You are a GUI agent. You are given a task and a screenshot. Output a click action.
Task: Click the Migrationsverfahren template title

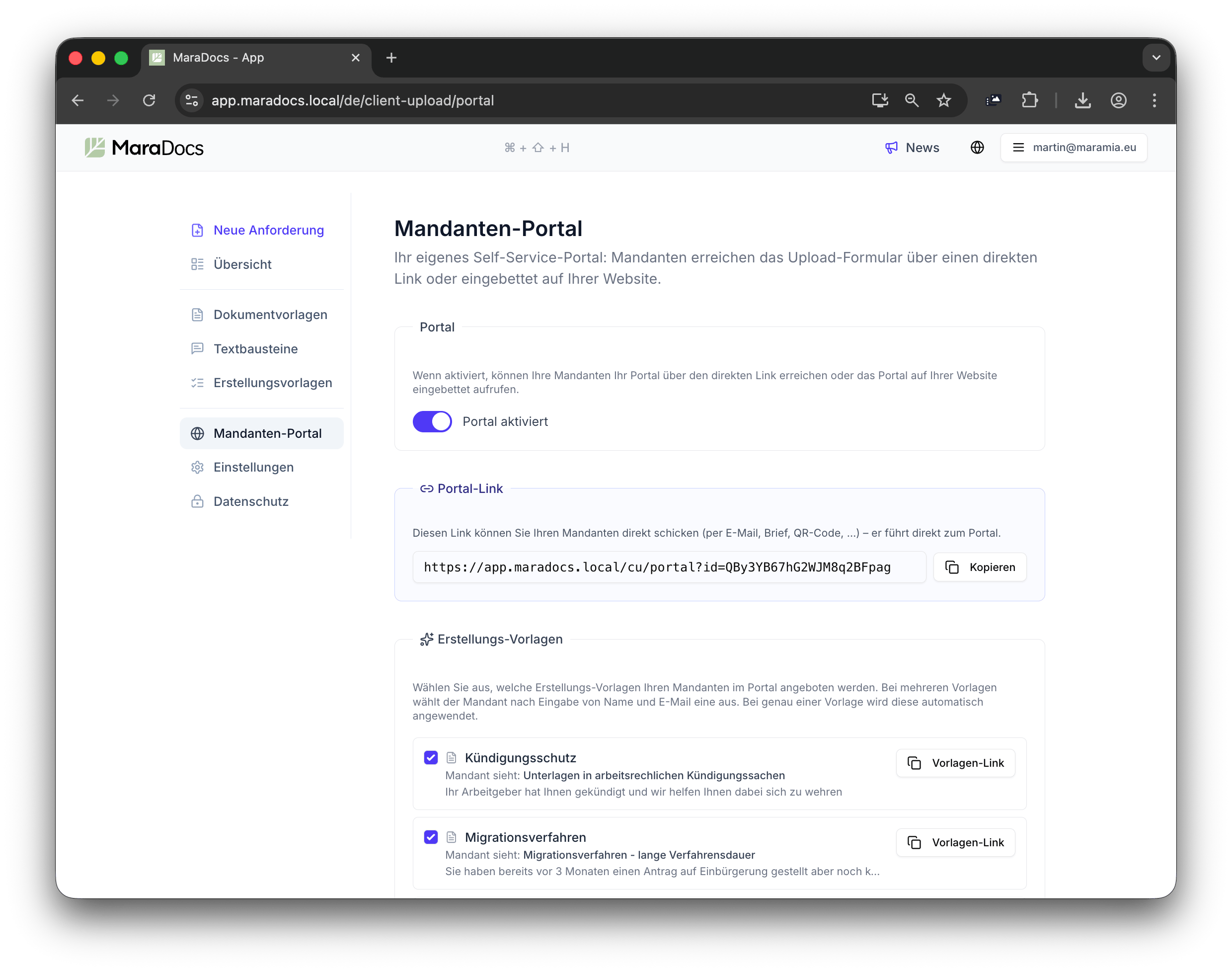coord(526,838)
